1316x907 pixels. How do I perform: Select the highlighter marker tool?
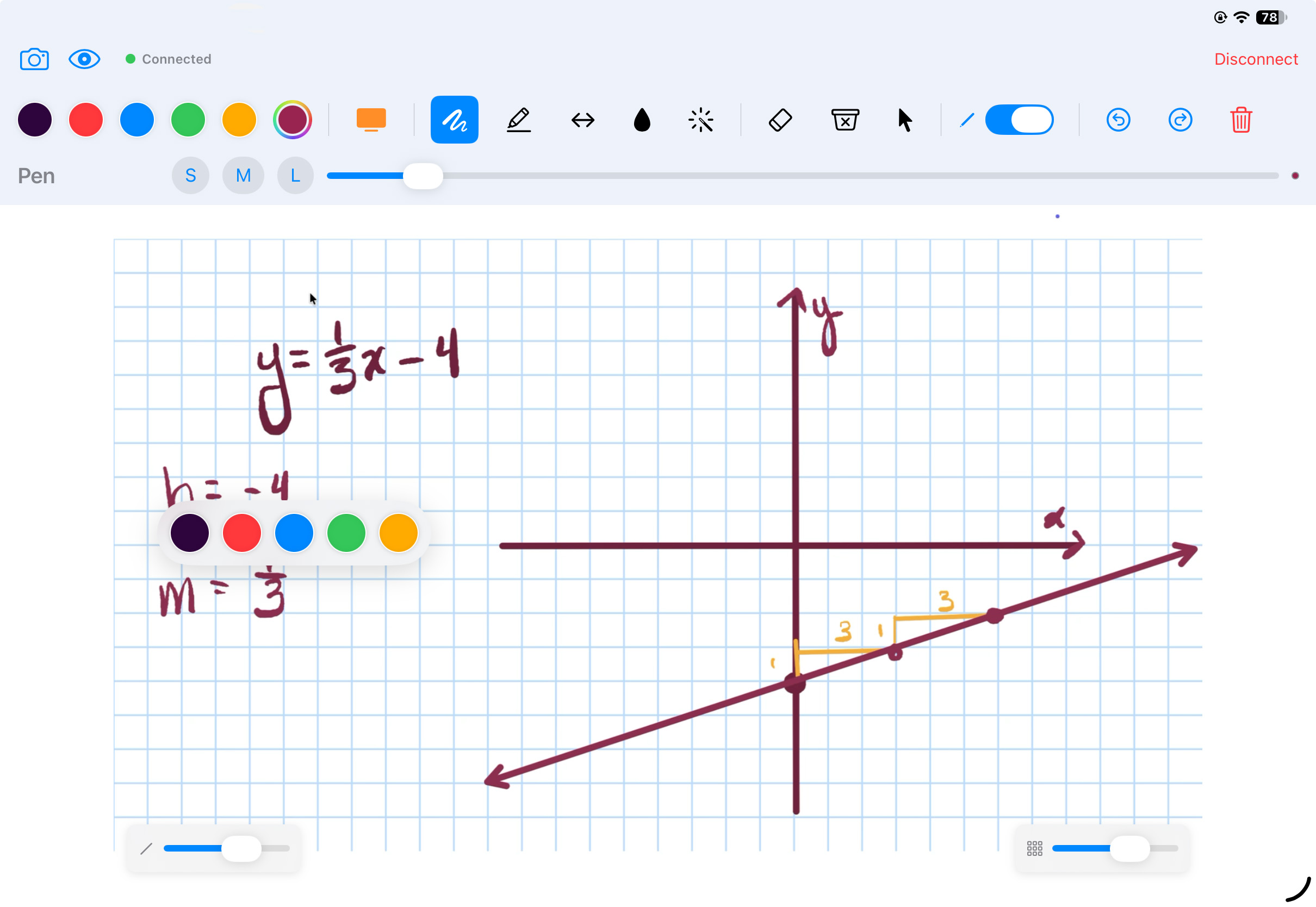(518, 120)
